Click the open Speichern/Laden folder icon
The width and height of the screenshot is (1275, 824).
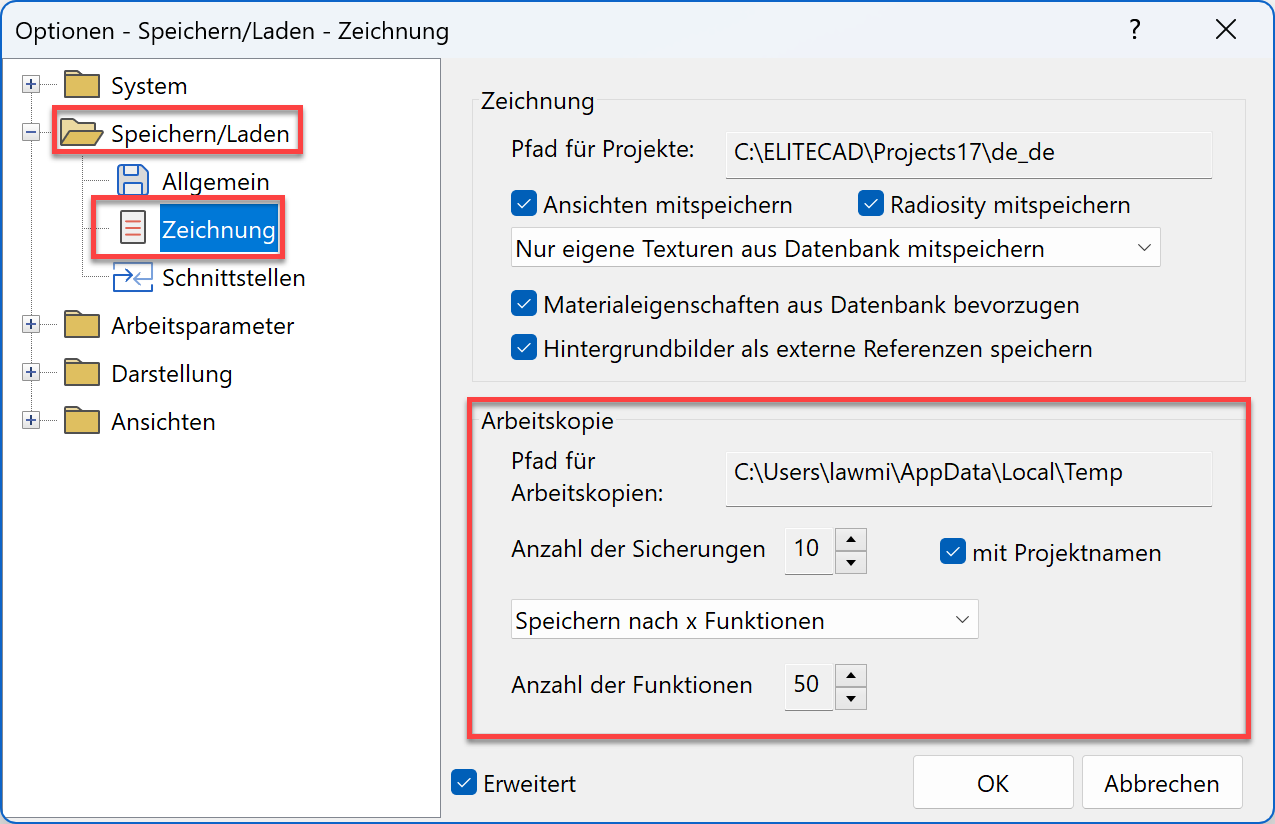82,133
